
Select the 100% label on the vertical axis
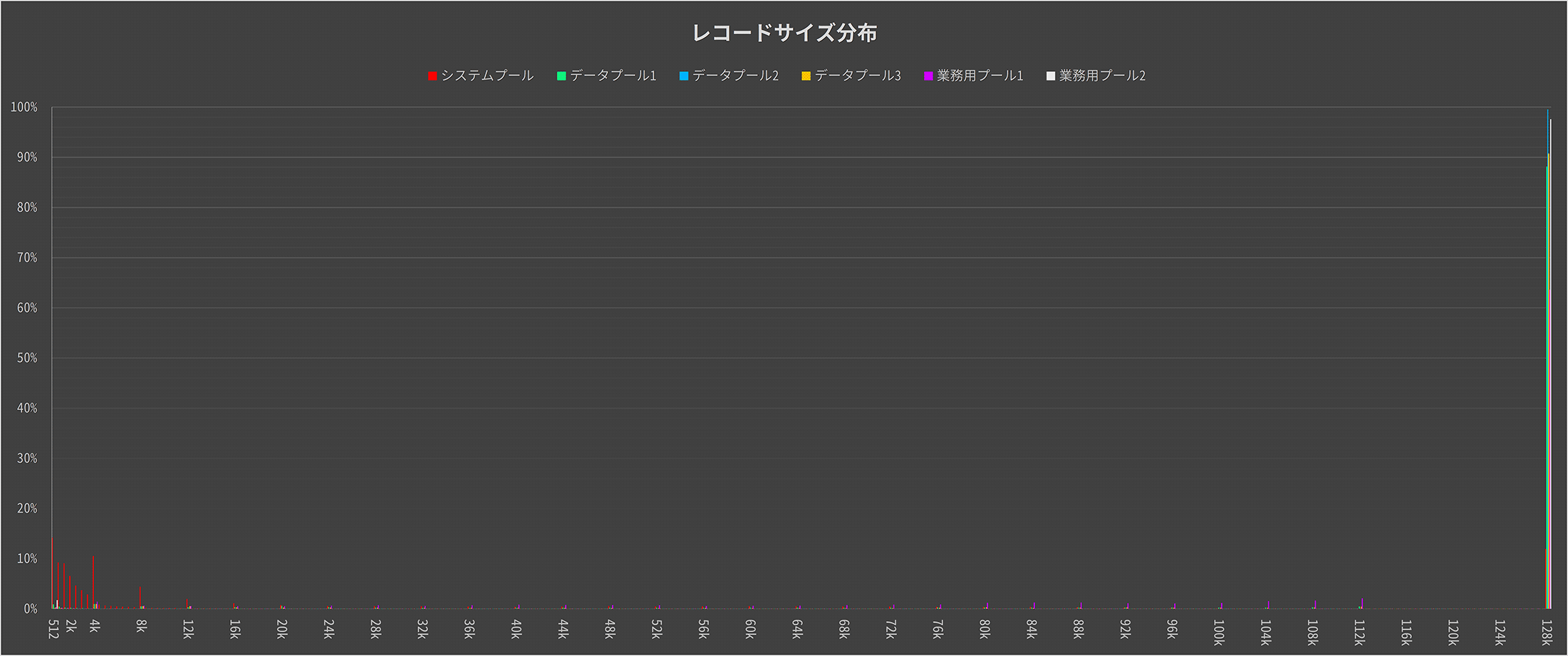(x=24, y=108)
